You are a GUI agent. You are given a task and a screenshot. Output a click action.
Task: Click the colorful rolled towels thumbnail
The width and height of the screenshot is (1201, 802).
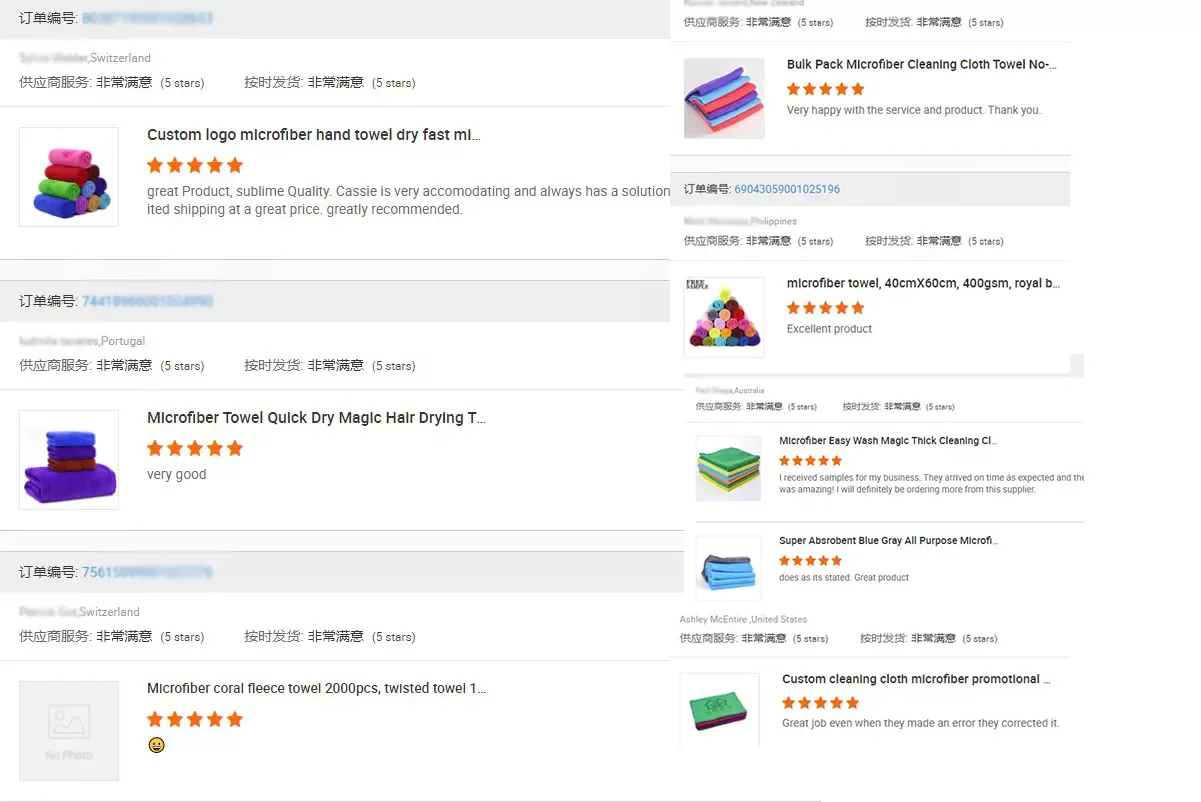click(x=69, y=177)
